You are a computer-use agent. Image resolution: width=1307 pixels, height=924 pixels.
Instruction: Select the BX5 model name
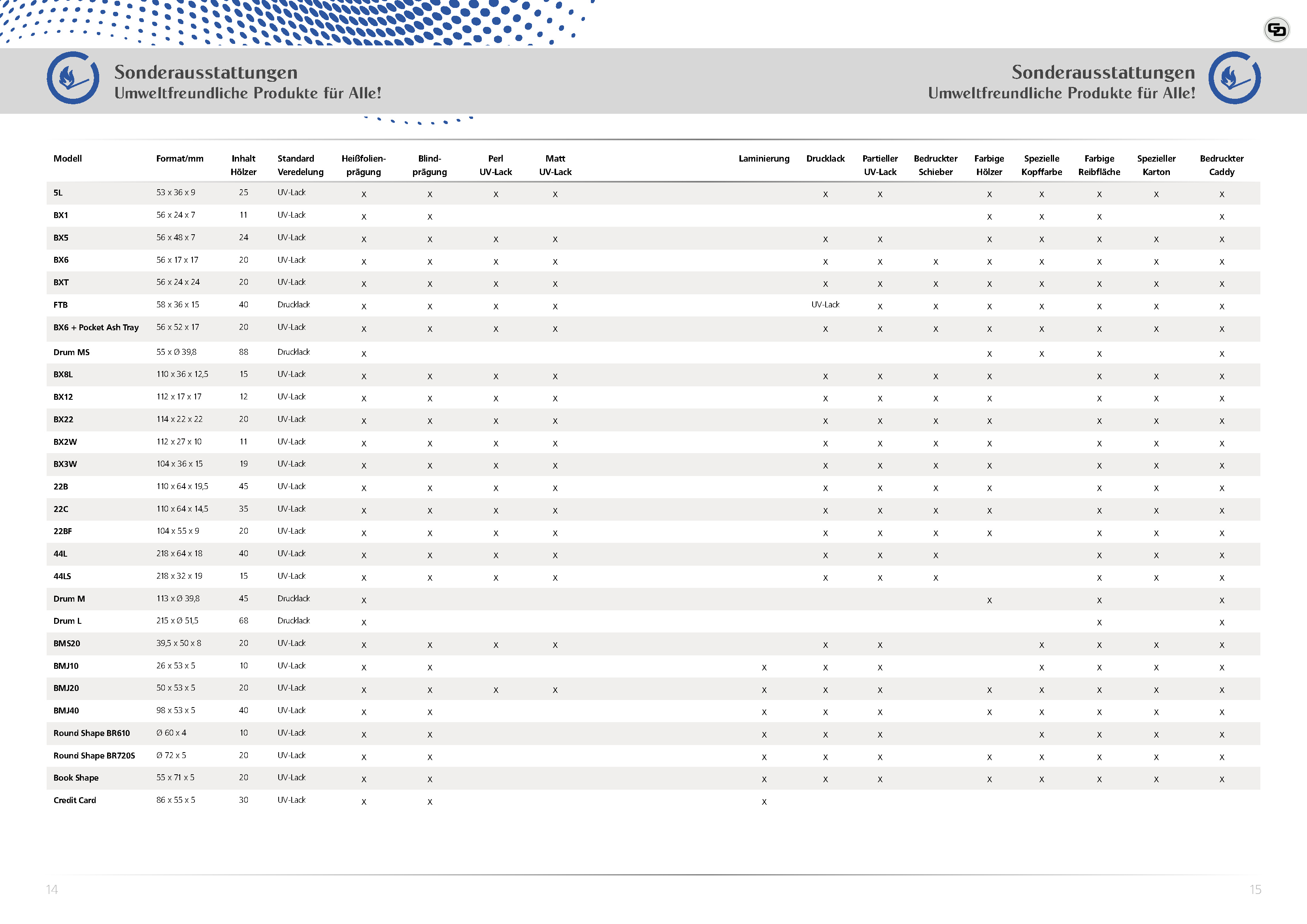click(61, 238)
